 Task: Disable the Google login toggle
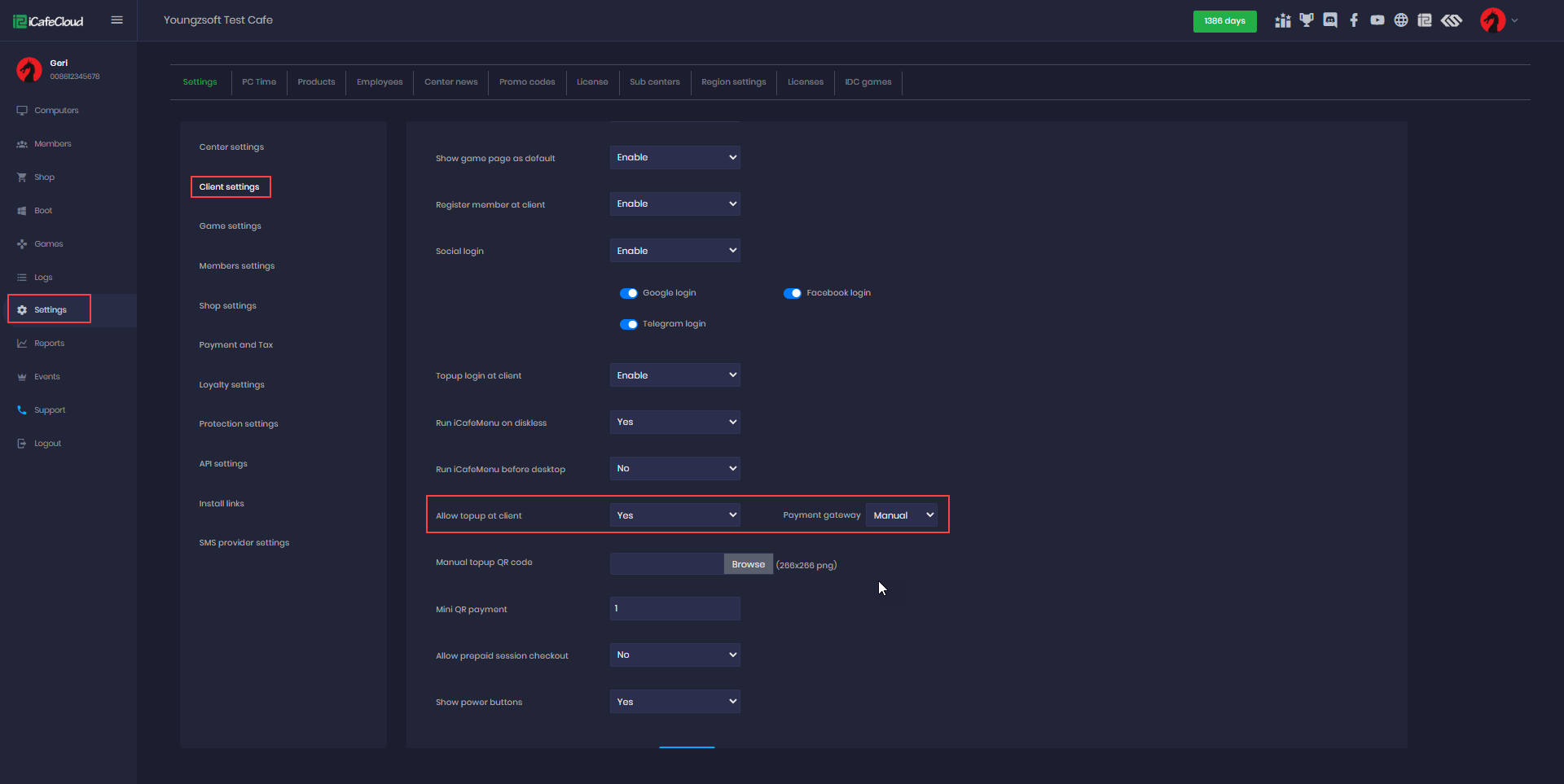pyautogui.click(x=629, y=293)
